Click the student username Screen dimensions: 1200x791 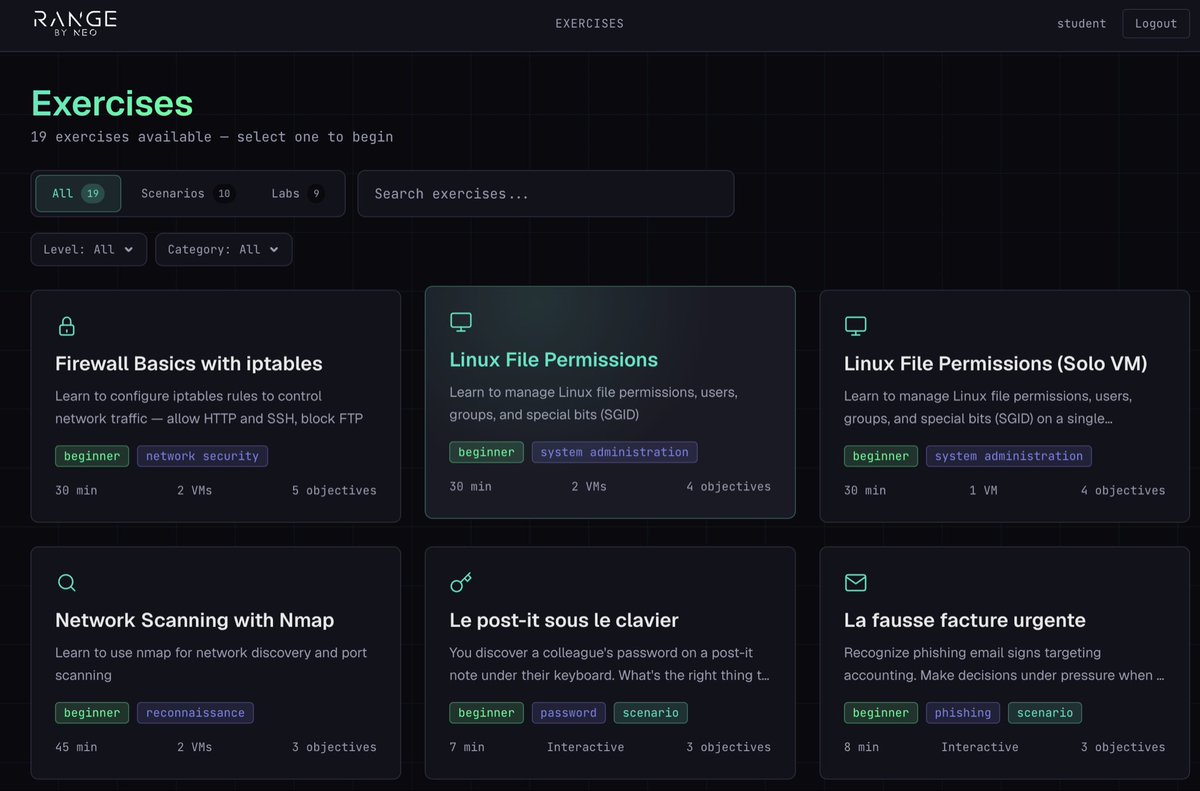click(x=1082, y=23)
